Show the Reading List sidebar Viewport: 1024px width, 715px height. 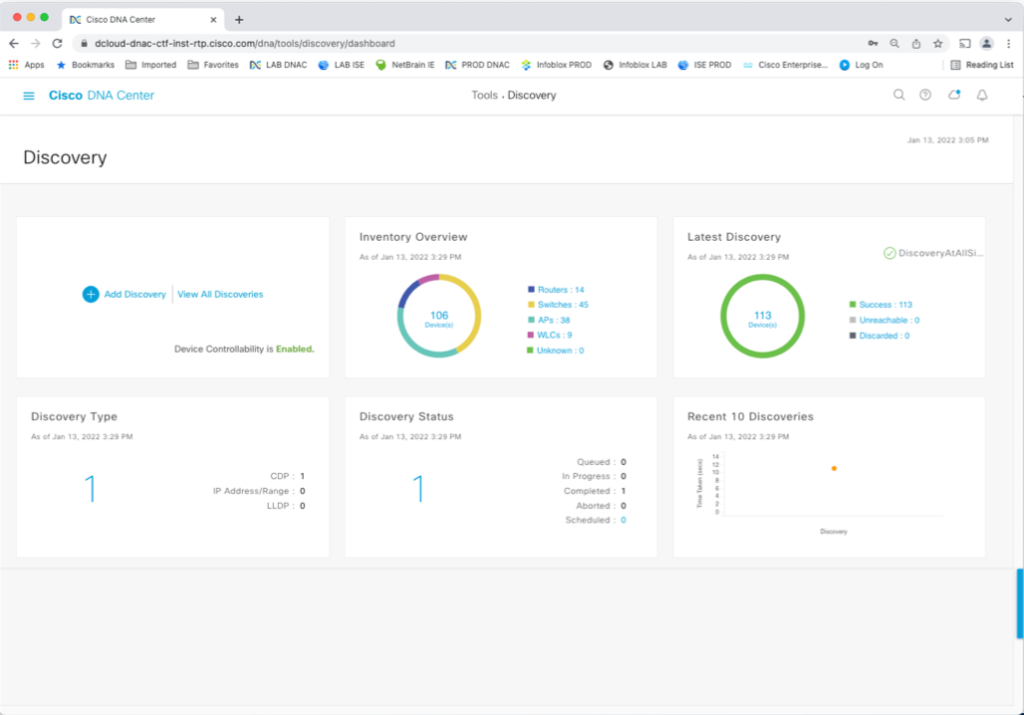point(984,64)
